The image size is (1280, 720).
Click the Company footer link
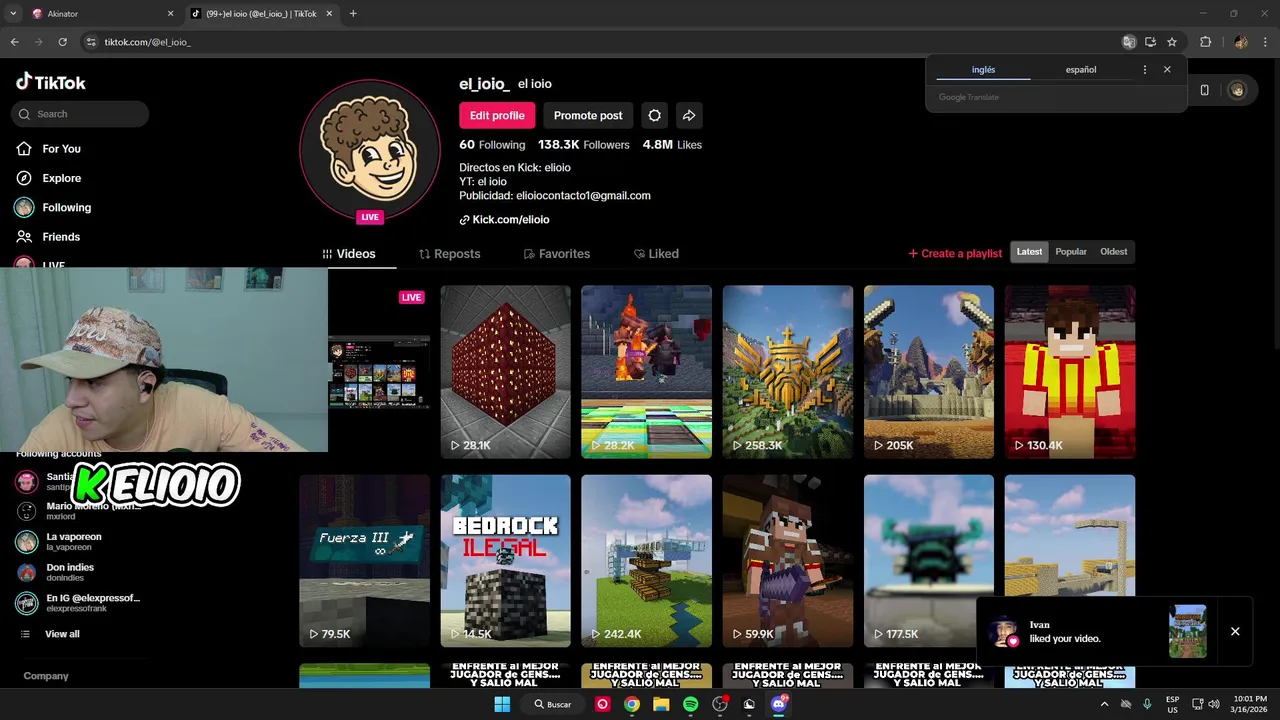point(46,676)
